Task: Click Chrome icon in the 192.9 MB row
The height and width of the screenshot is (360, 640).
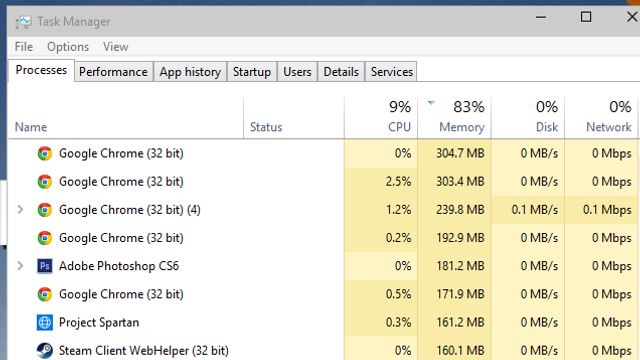Action: click(44, 238)
